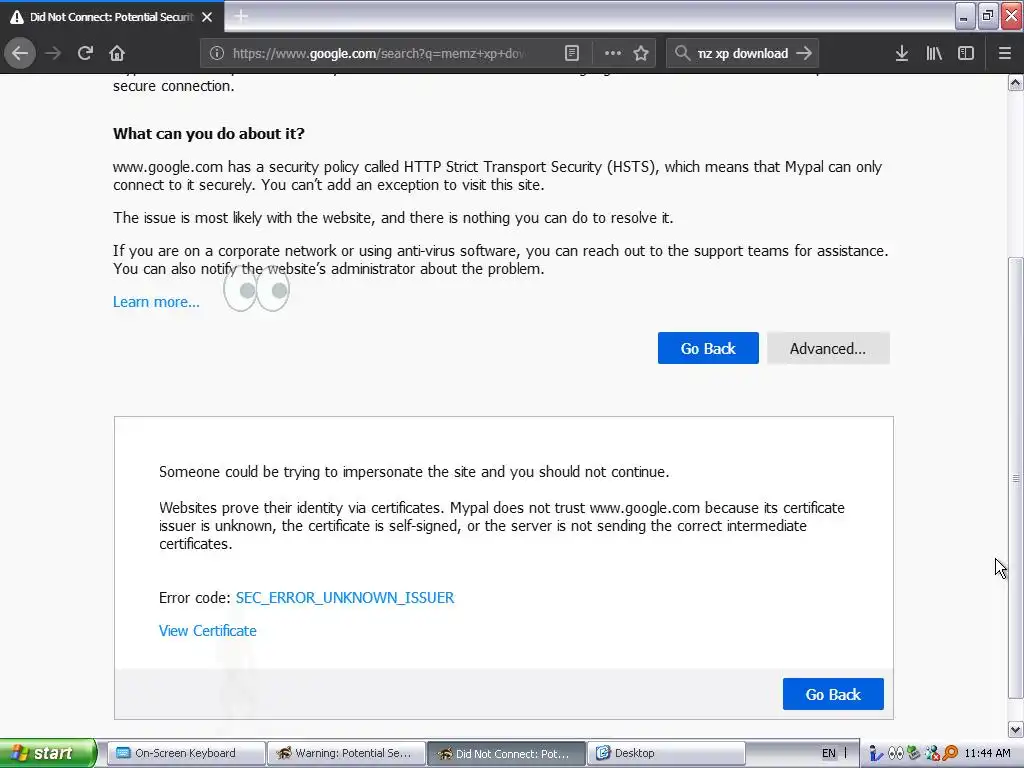The height and width of the screenshot is (768, 1024).
Task: Open the Downloads panel
Action: [x=902, y=53]
